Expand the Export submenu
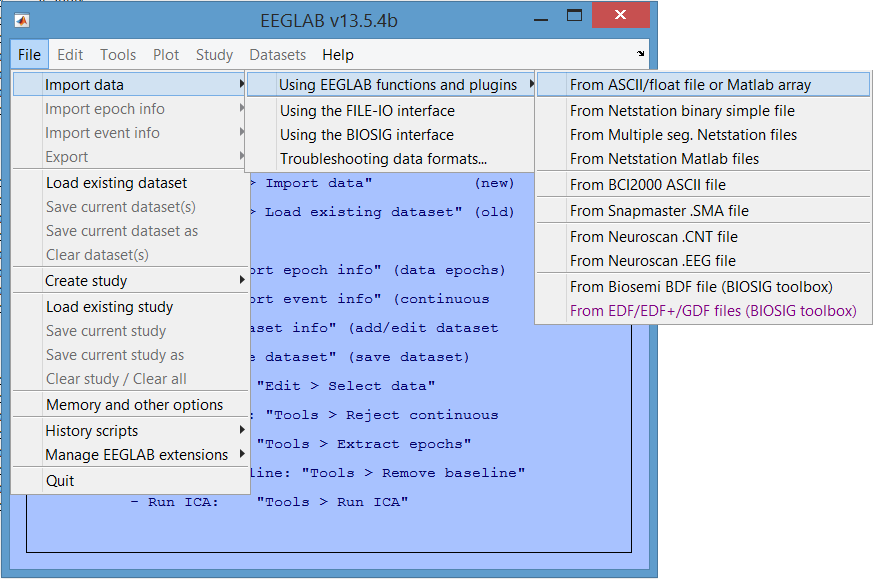 click(x=130, y=156)
